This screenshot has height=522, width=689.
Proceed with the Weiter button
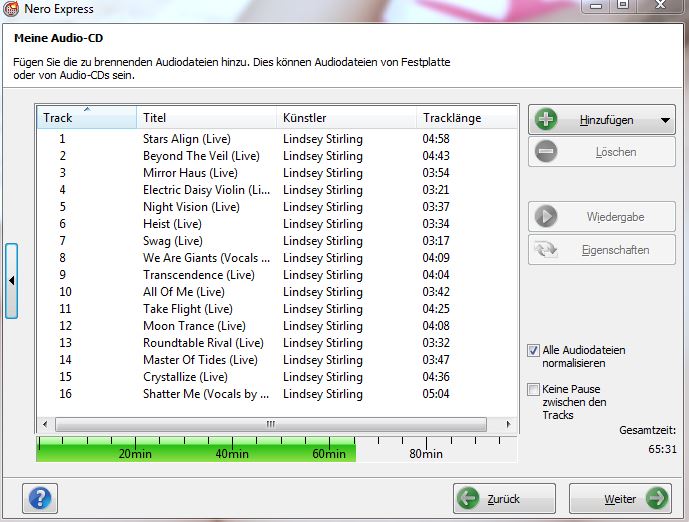coord(620,499)
